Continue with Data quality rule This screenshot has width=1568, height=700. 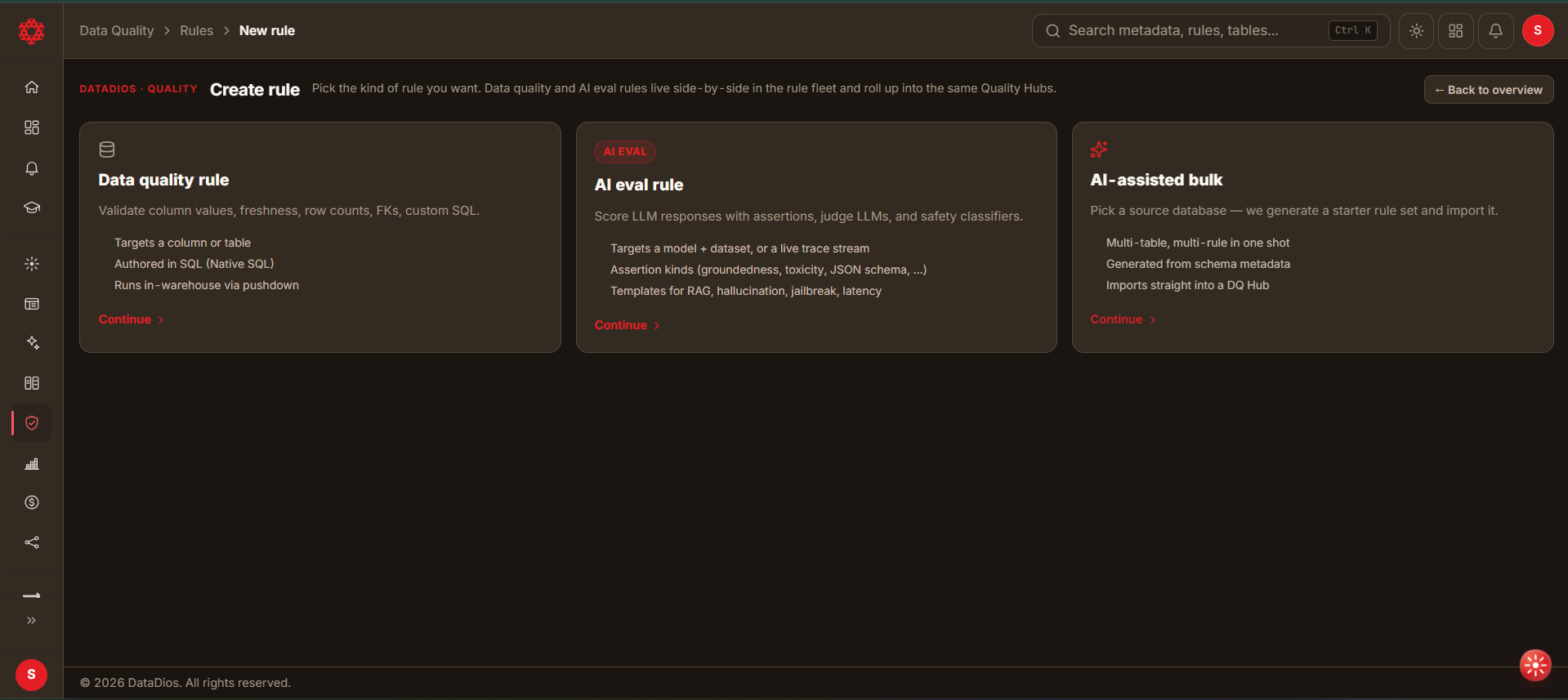point(132,319)
